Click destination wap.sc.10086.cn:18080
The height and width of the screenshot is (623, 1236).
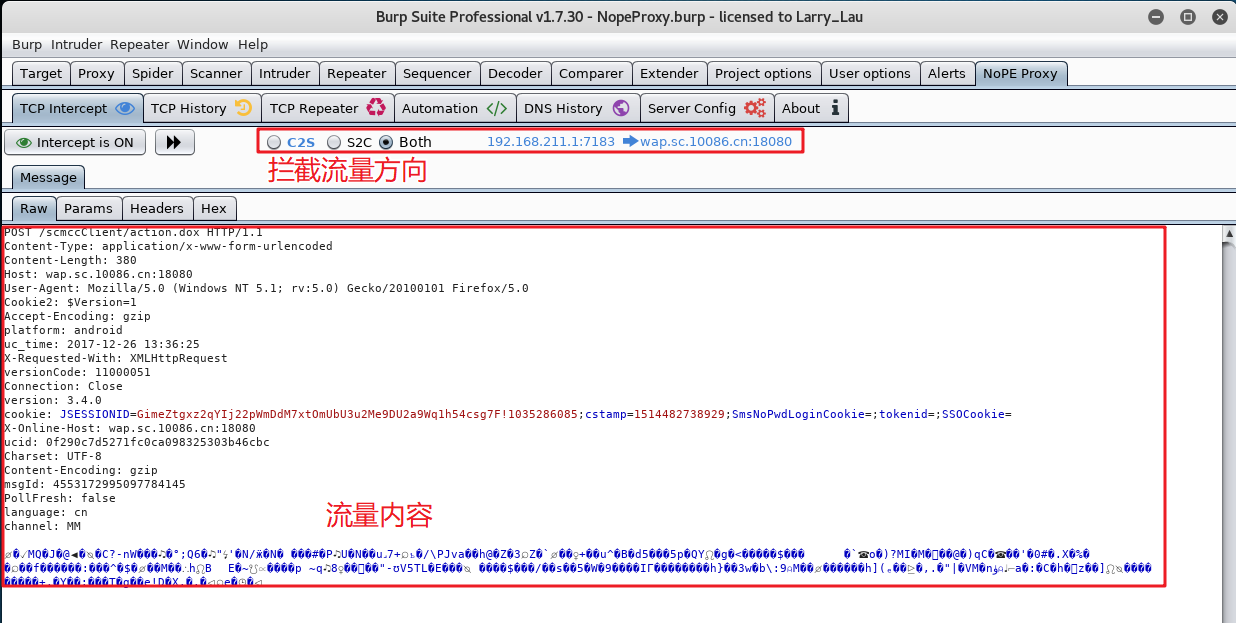pos(716,142)
